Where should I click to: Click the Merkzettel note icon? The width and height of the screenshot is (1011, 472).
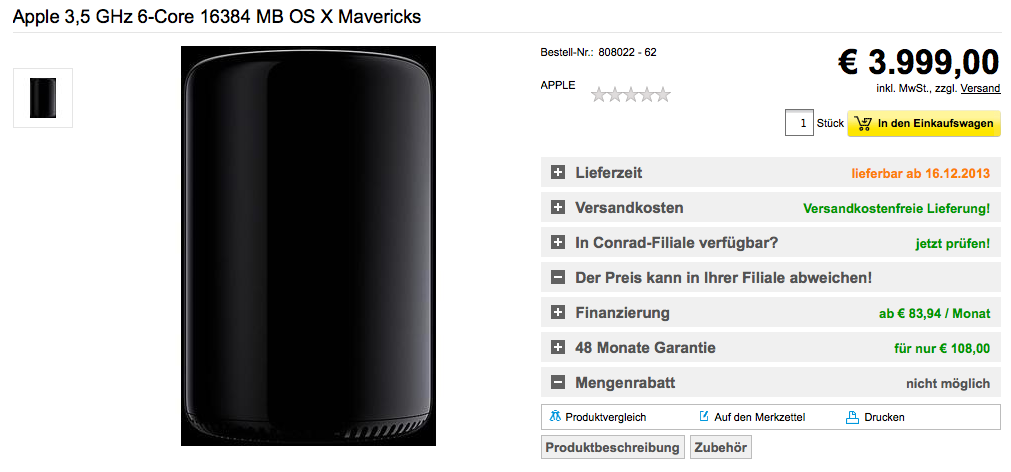pos(704,417)
